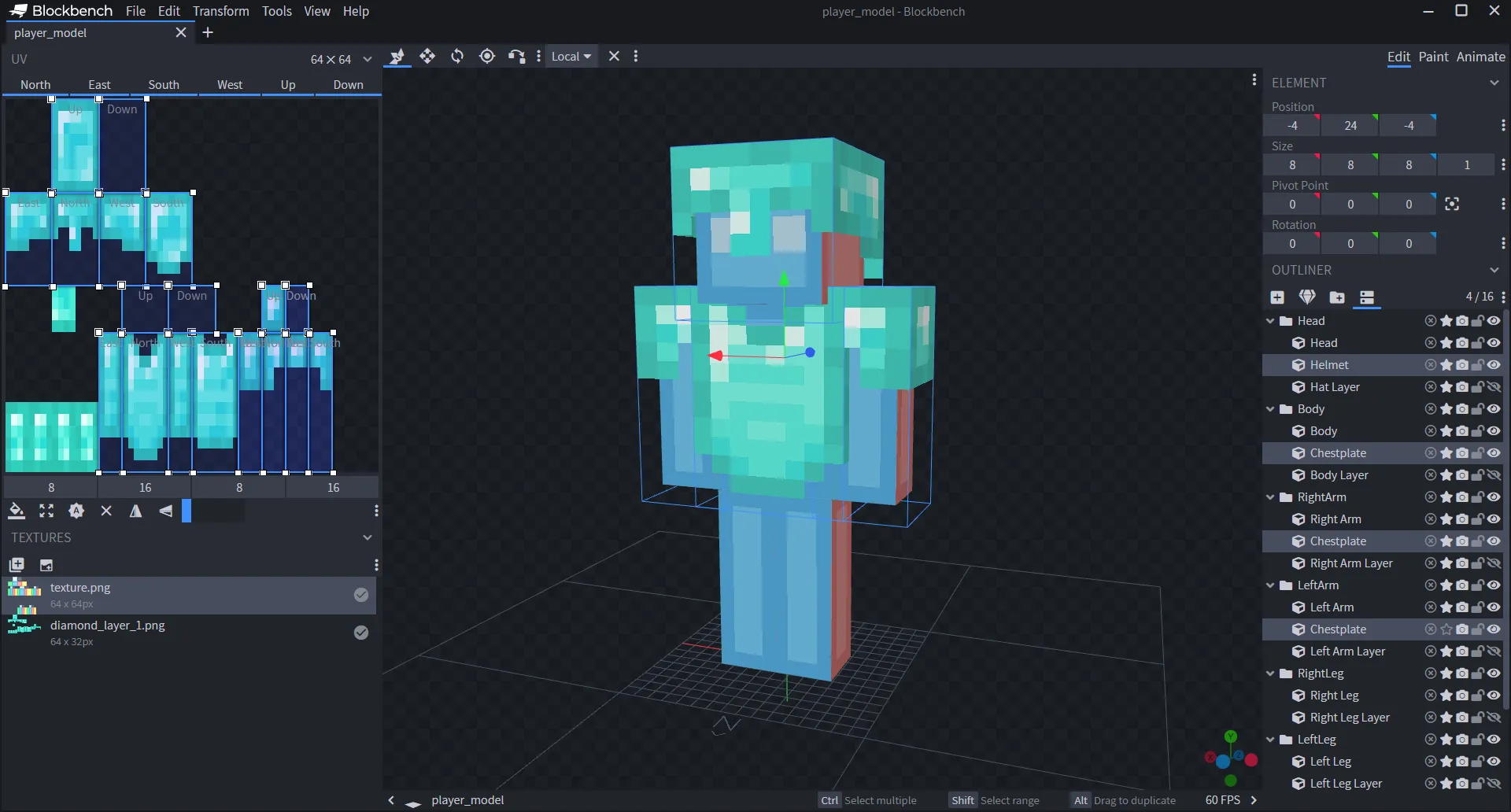
Task: Select the Move tool in the toolbar
Action: [427, 56]
